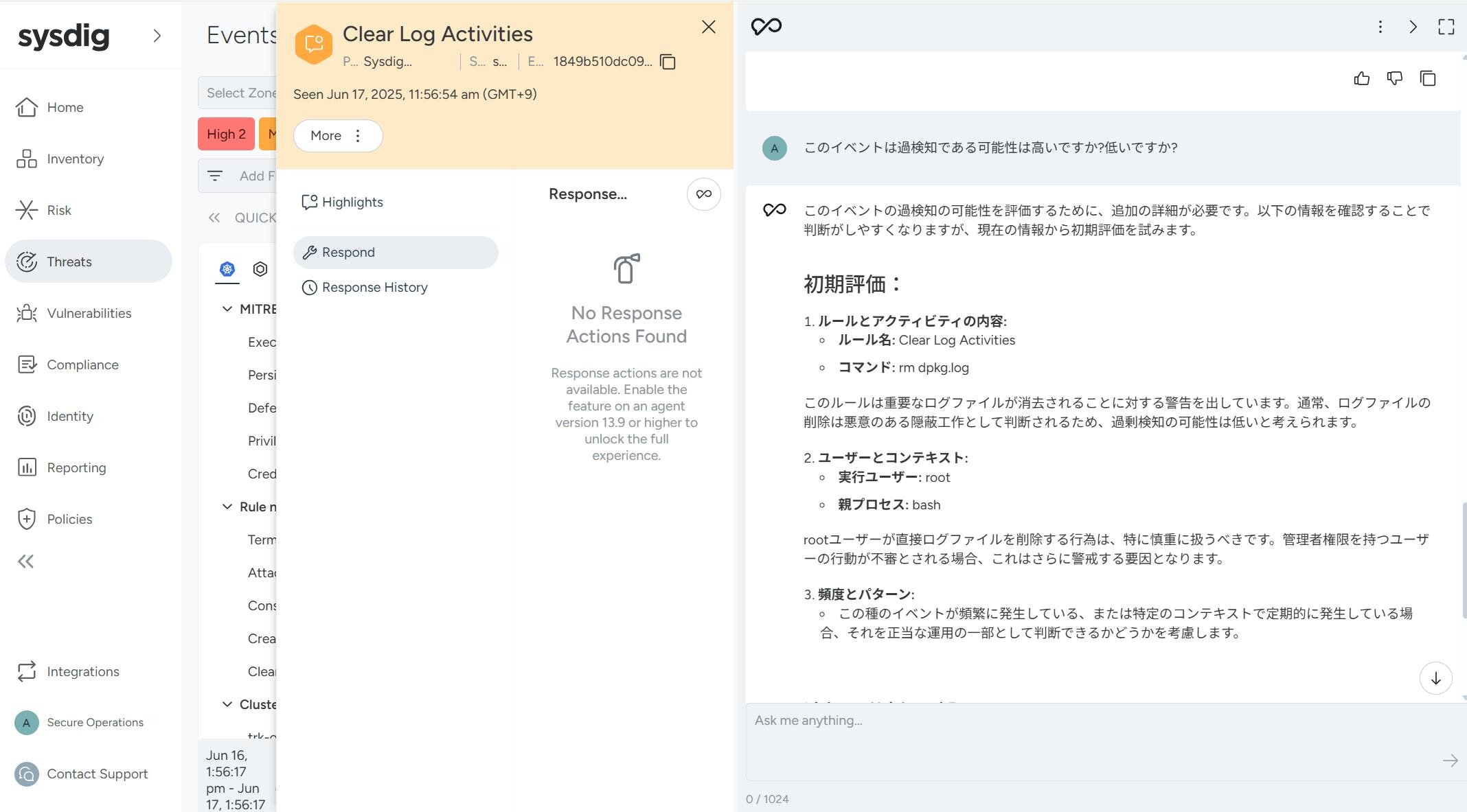The width and height of the screenshot is (1467, 812).
Task: Open the More actions dropdown
Action: pyautogui.click(x=337, y=136)
